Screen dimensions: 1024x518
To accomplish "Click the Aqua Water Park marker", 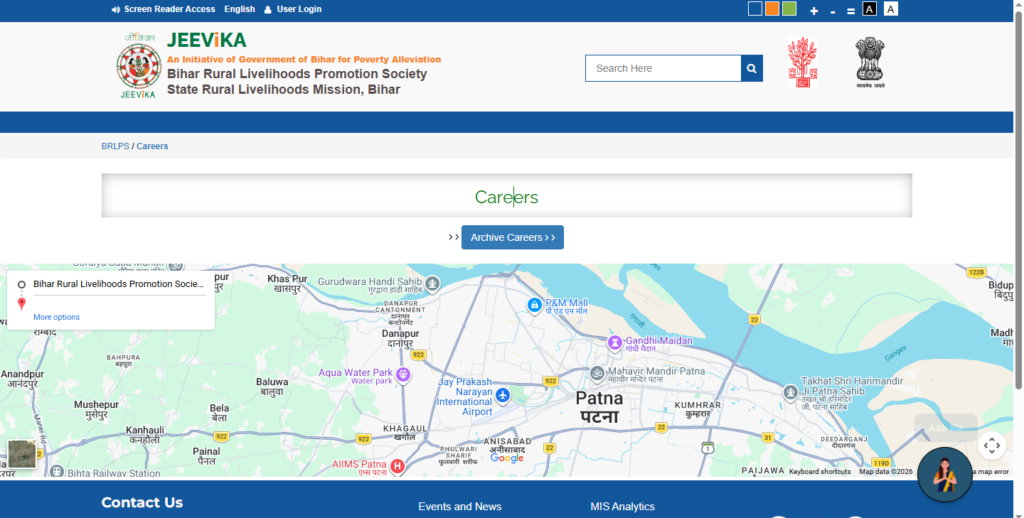I will 404,375.
